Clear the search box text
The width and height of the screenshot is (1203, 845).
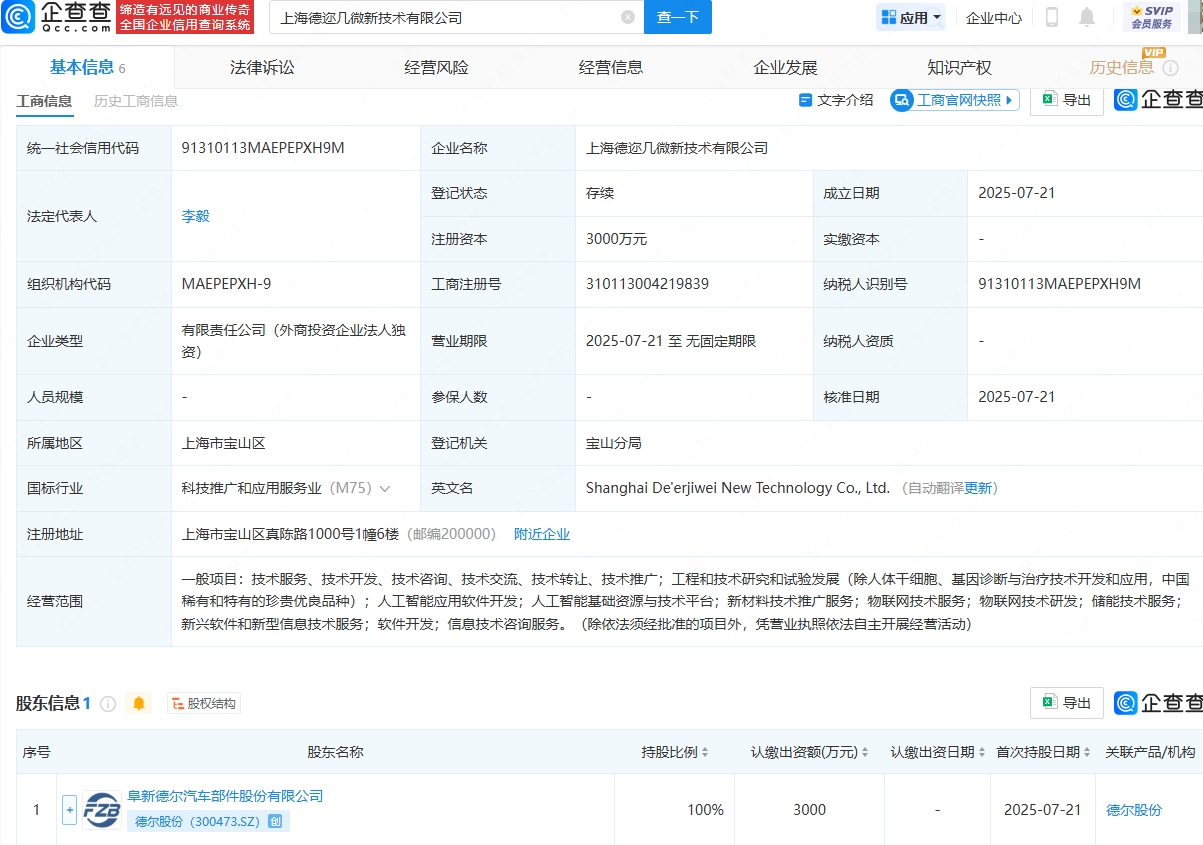627,17
